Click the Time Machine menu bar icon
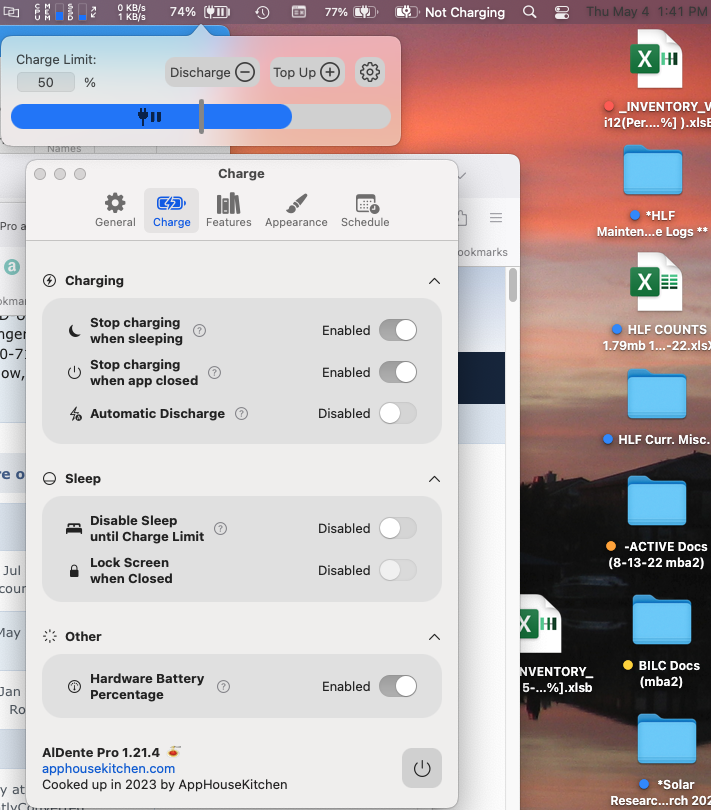Viewport: 711px width, 810px height. (x=262, y=12)
